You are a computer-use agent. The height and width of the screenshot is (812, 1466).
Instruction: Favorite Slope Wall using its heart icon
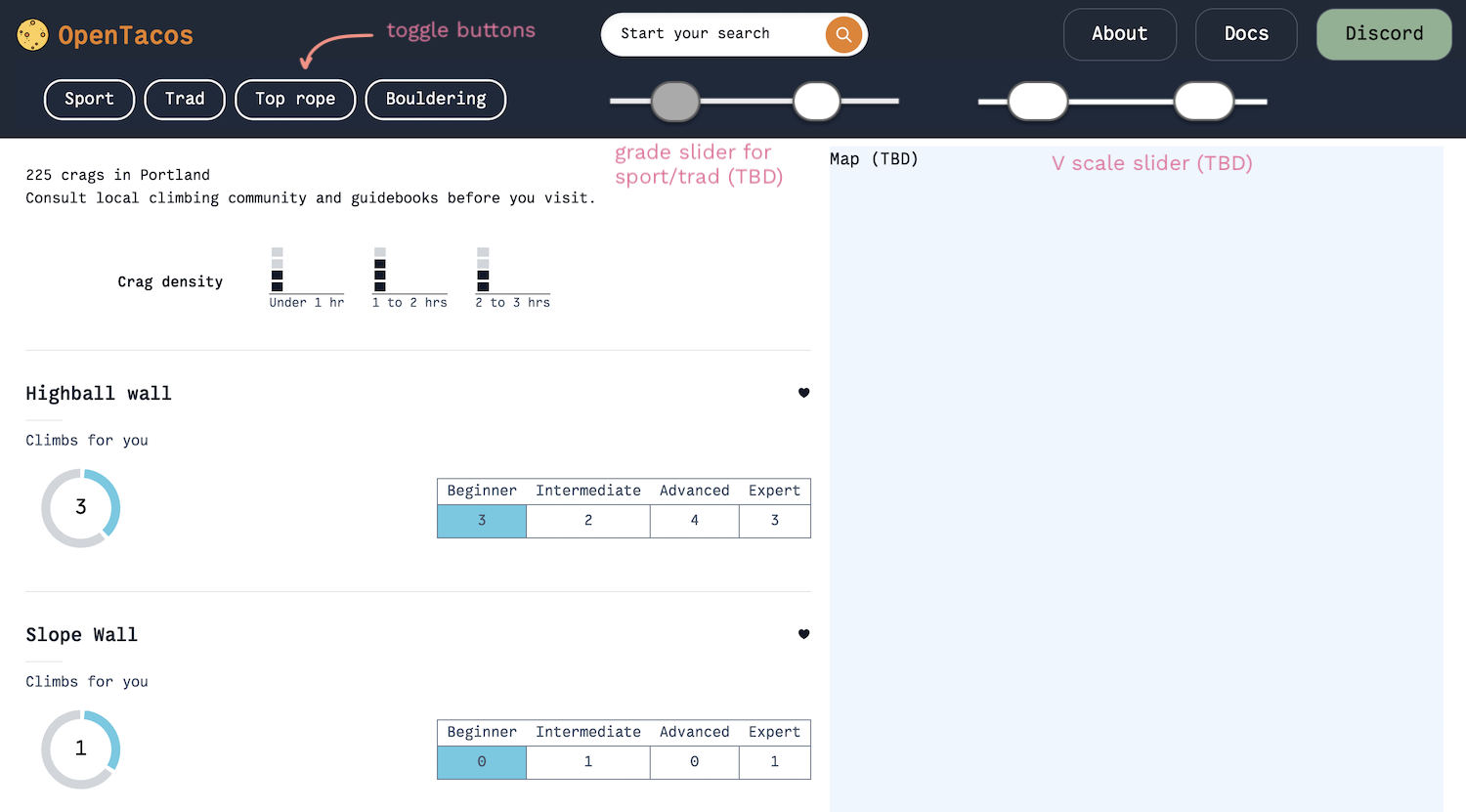(x=803, y=634)
